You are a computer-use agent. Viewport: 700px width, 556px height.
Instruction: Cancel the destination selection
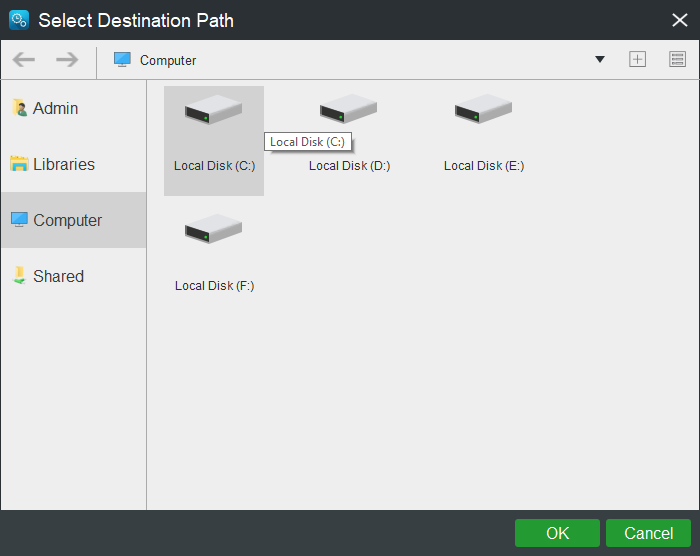(x=648, y=533)
